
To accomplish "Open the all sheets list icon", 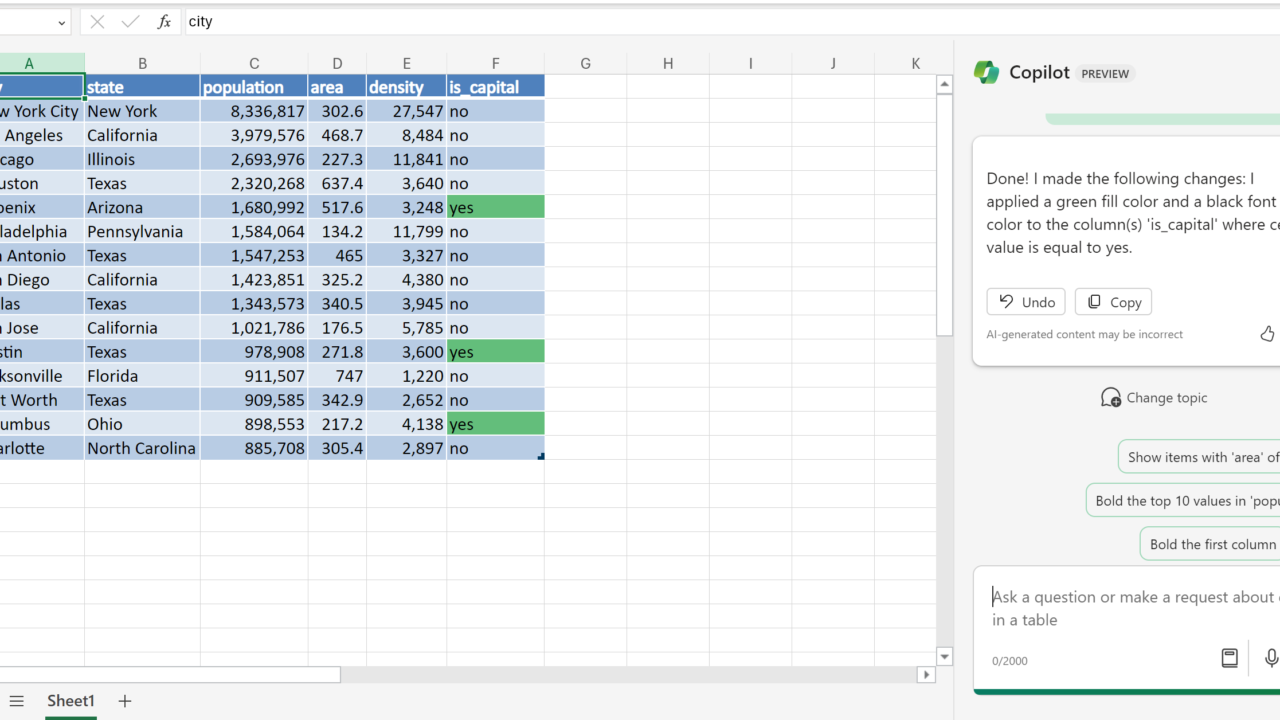I will (x=16, y=701).
